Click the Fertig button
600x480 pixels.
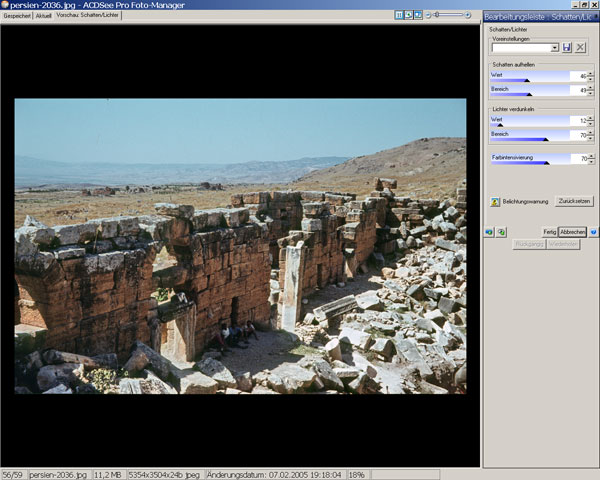click(x=549, y=231)
